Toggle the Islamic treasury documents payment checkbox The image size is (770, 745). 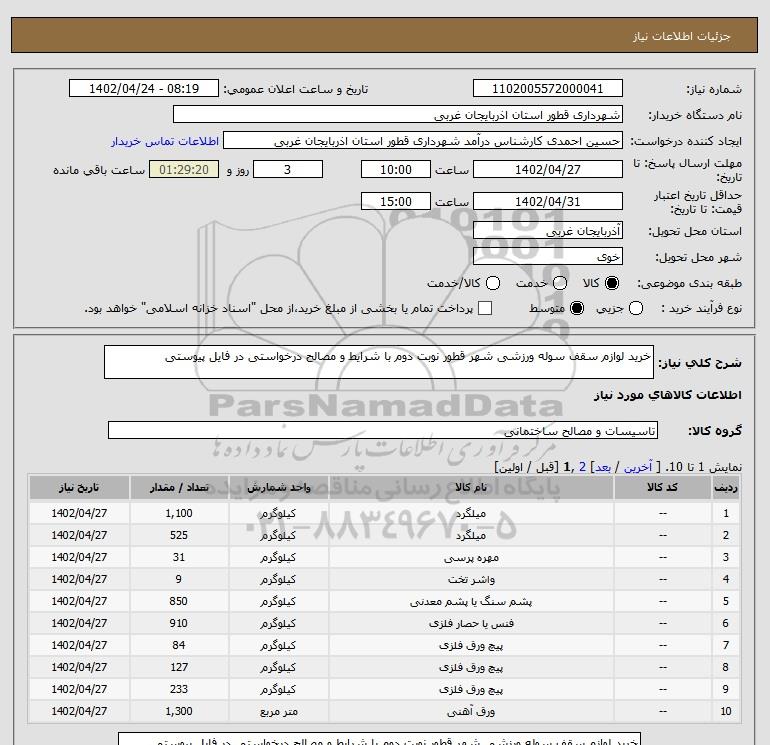[485, 308]
